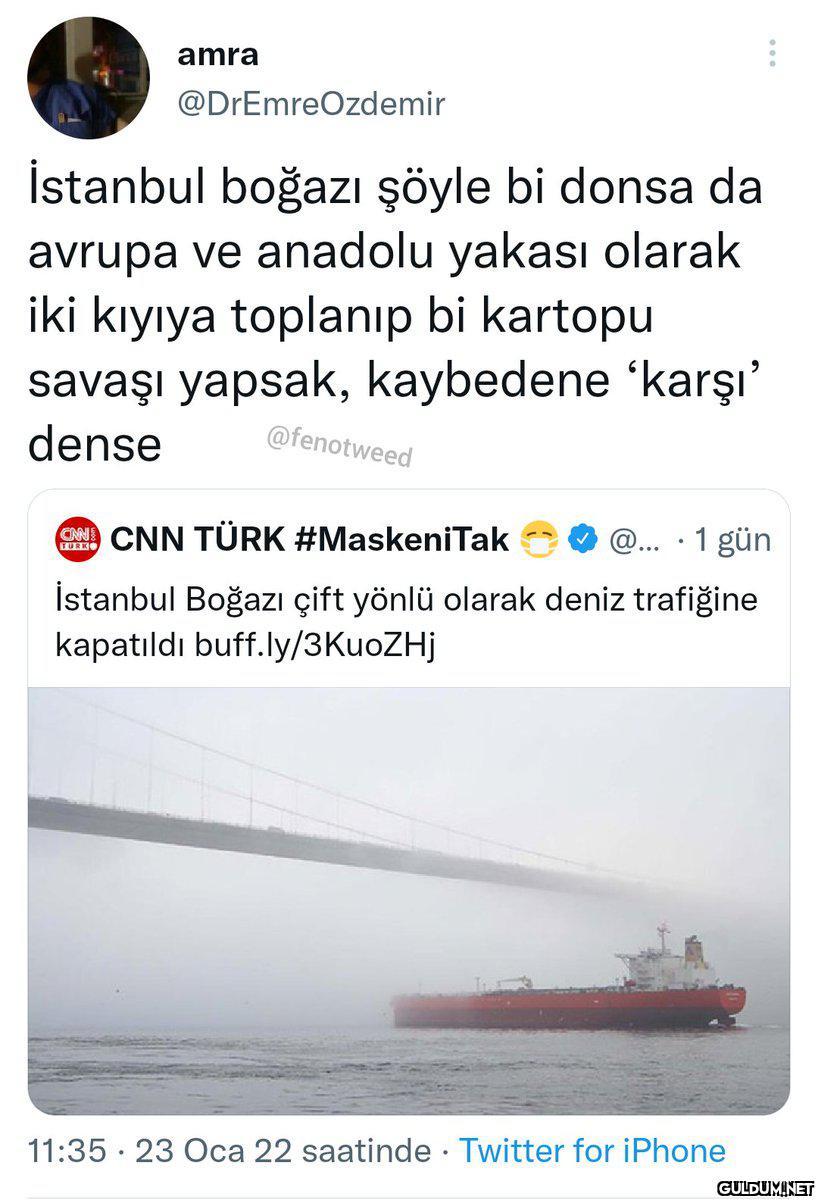Screen dimensions: 818x1200
Task: Click the mask emoji beside MaskeniTak
Action: pyautogui.click(x=538, y=541)
